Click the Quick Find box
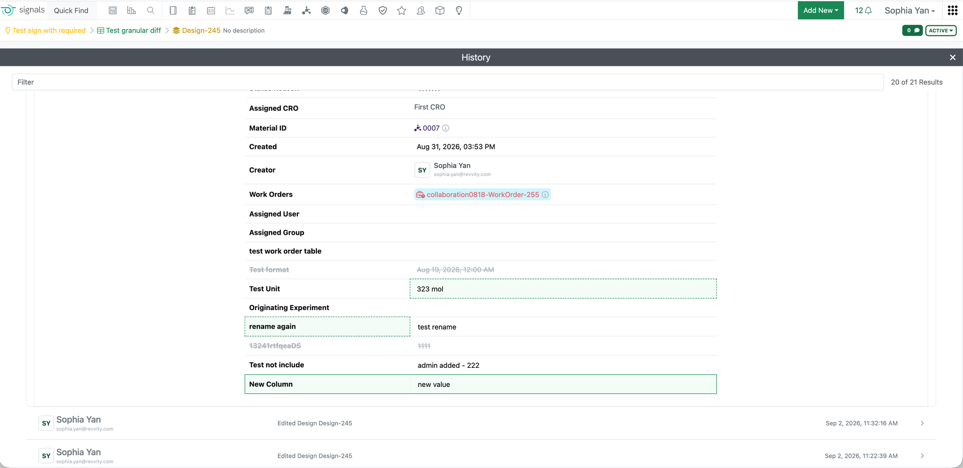 coord(71,10)
